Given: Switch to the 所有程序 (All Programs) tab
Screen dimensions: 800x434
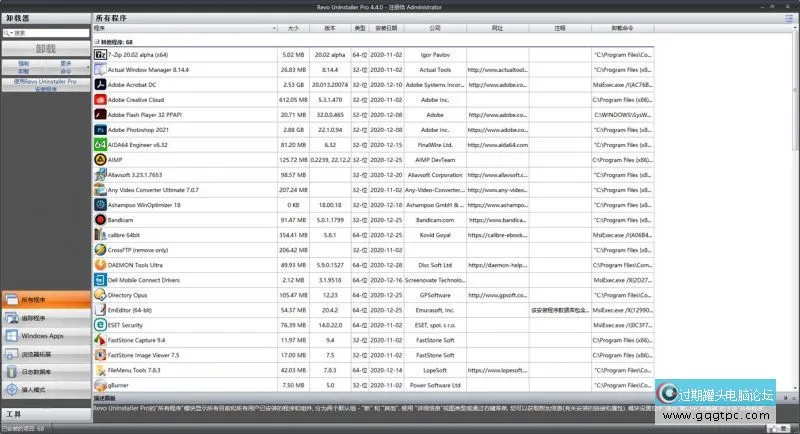Looking at the screenshot, I should click(x=43, y=299).
